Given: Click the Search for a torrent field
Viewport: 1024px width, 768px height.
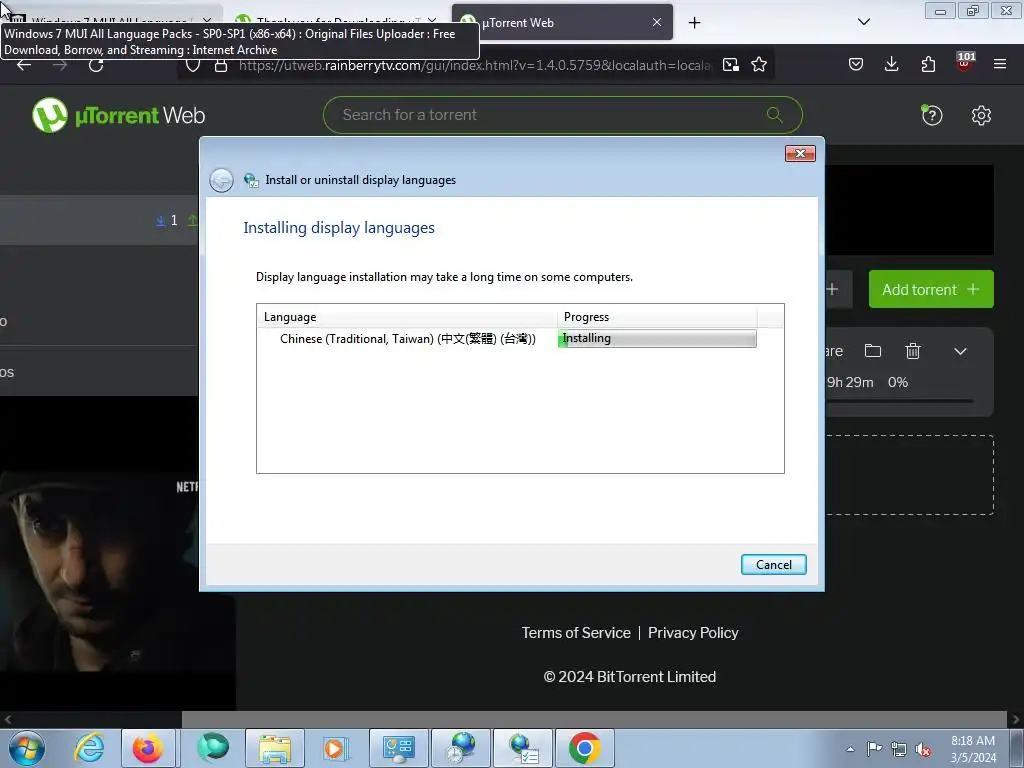Looking at the screenshot, I should pyautogui.click(x=562, y=115).
